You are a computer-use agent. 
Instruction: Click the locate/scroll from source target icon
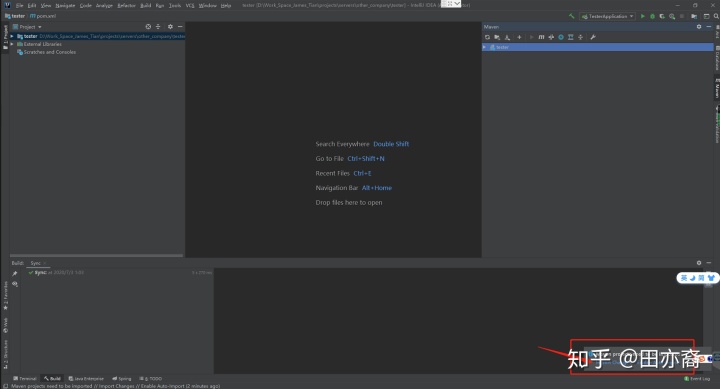tap(148, 27)
